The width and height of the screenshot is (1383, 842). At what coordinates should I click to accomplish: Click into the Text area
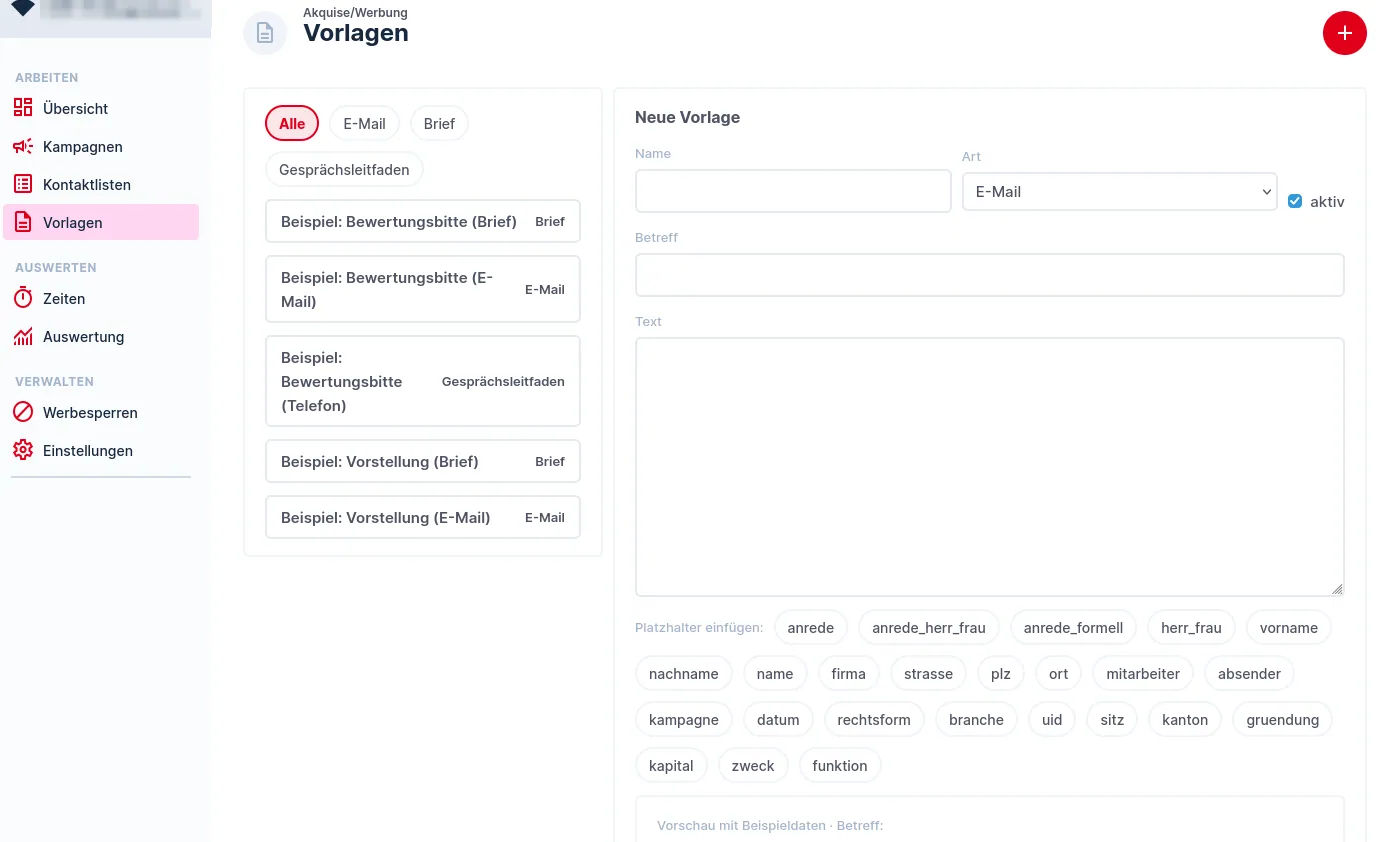pyautogui.click(x=990, y=467)
